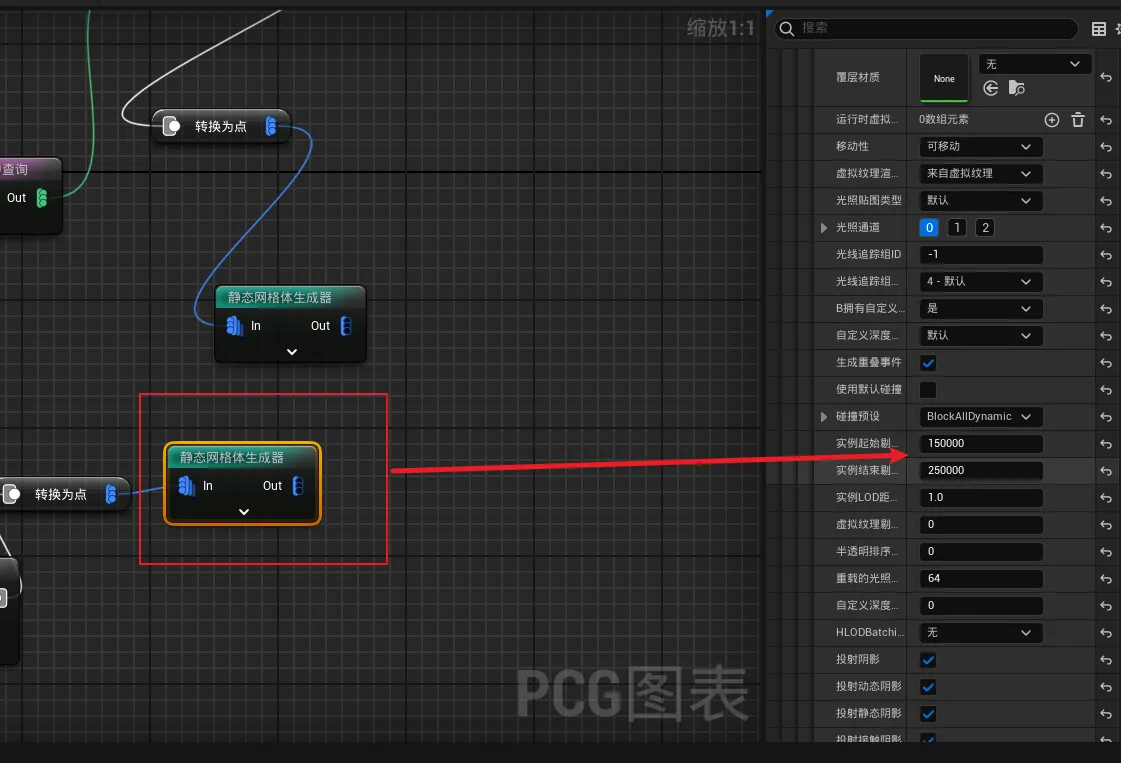Add element to runtime virtual texture array

tap(1051, 120)
